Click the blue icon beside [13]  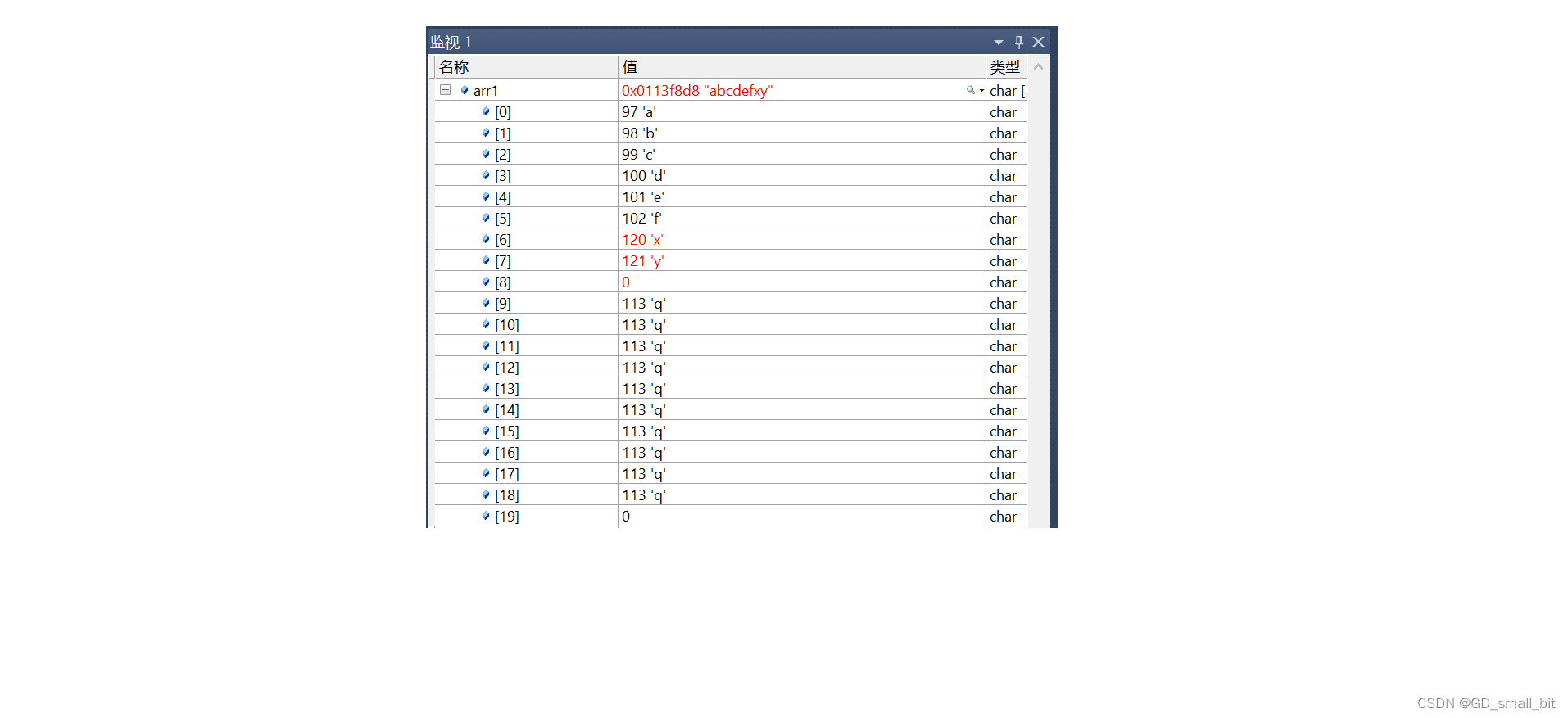pos(486,388)
